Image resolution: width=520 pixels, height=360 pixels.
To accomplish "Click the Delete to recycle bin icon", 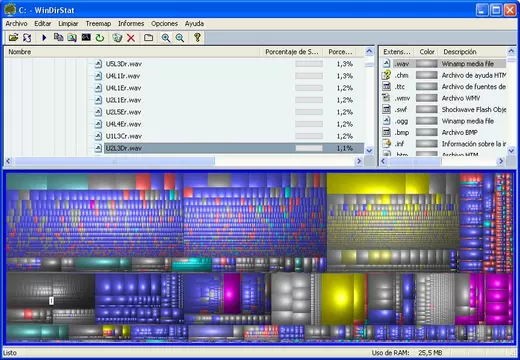I will tap(117, 37).
